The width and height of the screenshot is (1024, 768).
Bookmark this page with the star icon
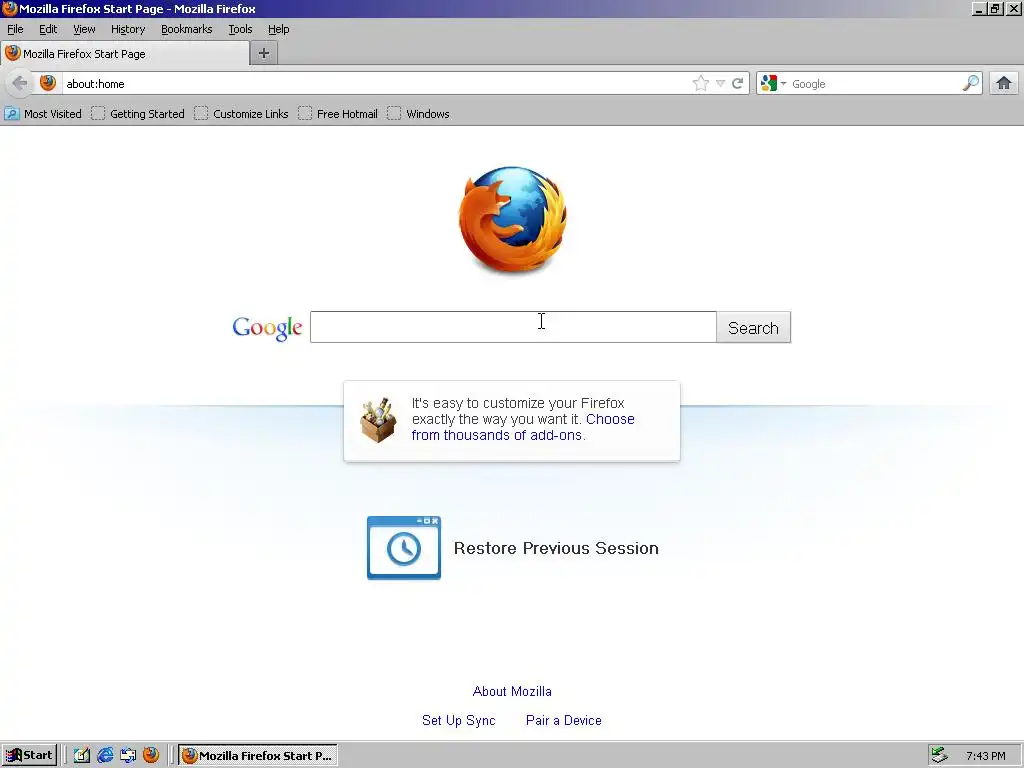coord(701,83)
